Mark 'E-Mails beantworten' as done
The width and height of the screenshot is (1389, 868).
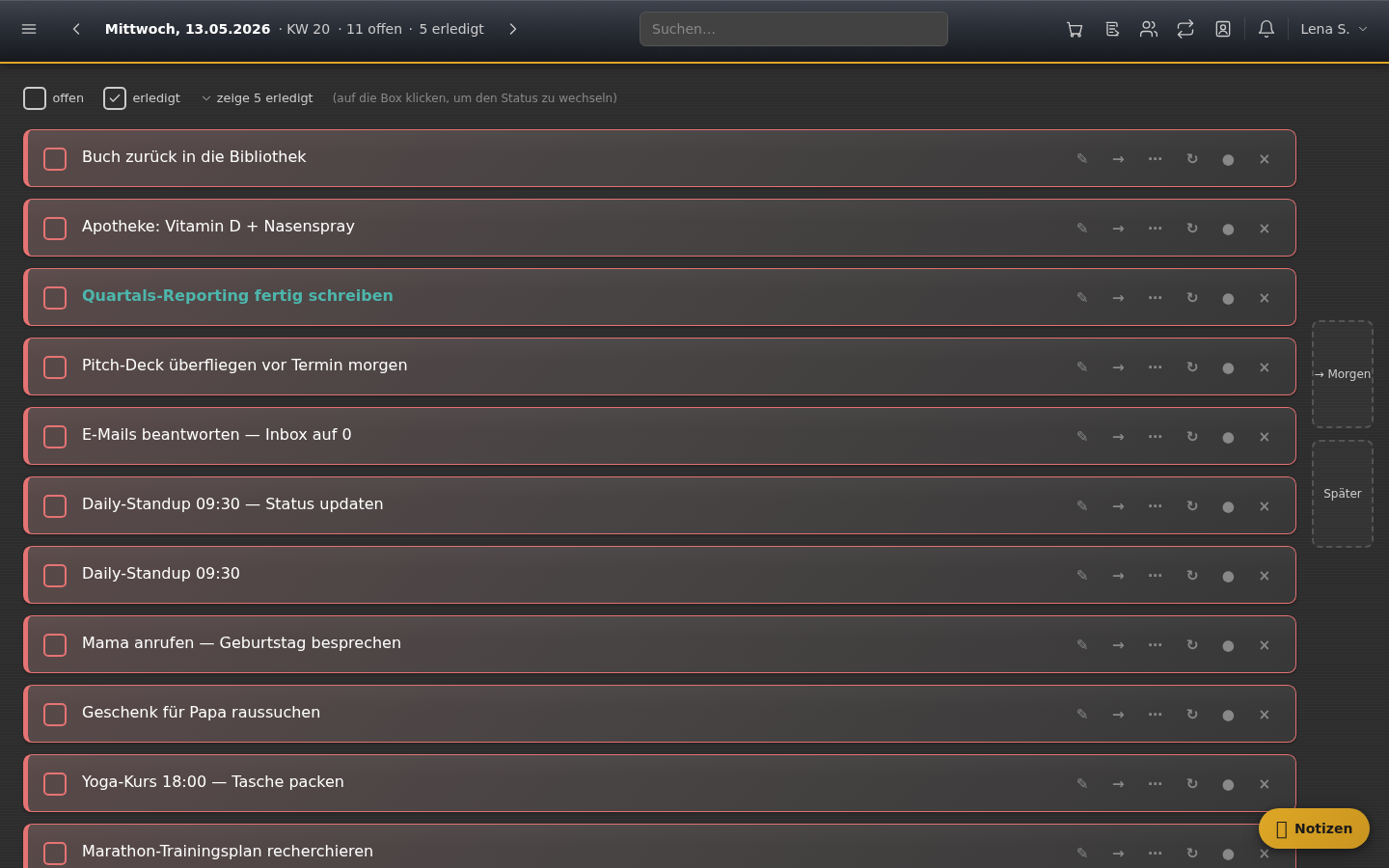pos(55,437)
